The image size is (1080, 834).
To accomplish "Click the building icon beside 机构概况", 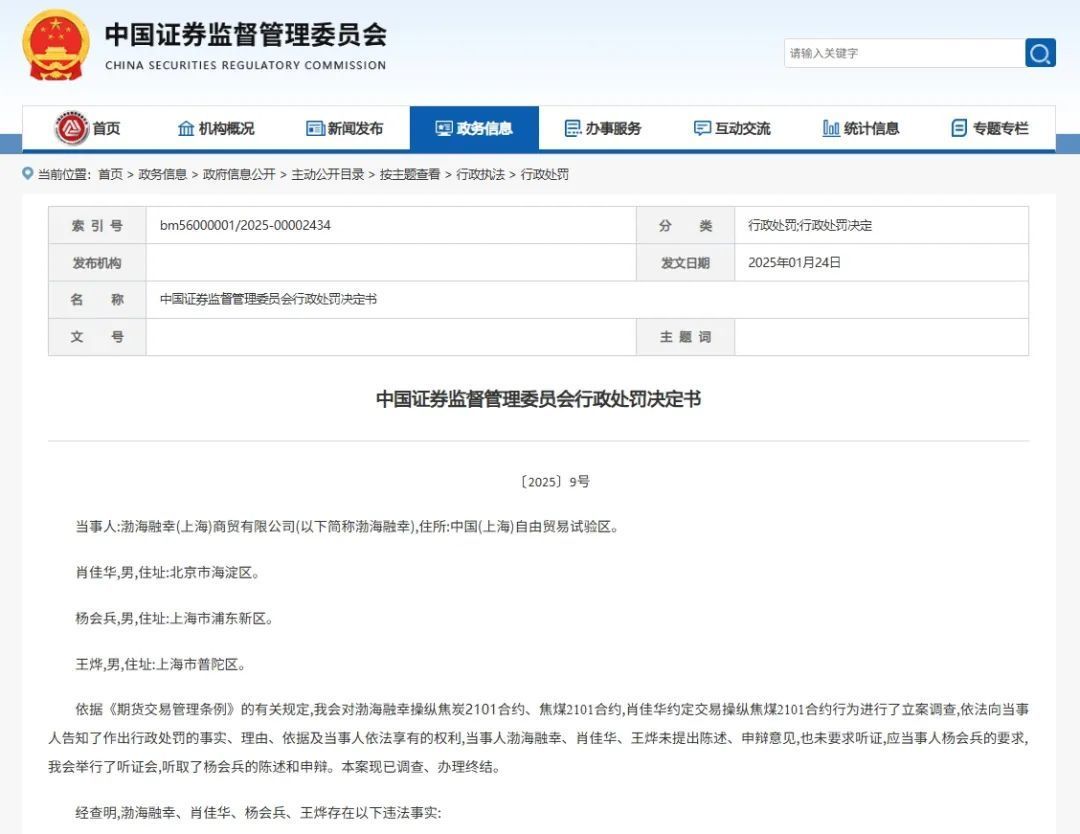I will [x=186, y=127].
